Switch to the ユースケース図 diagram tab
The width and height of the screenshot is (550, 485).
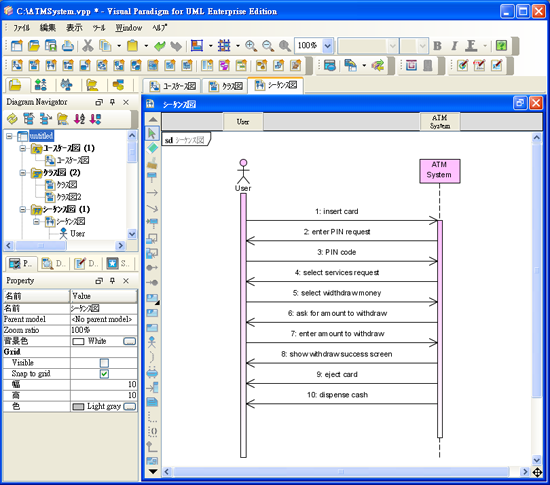173,86
